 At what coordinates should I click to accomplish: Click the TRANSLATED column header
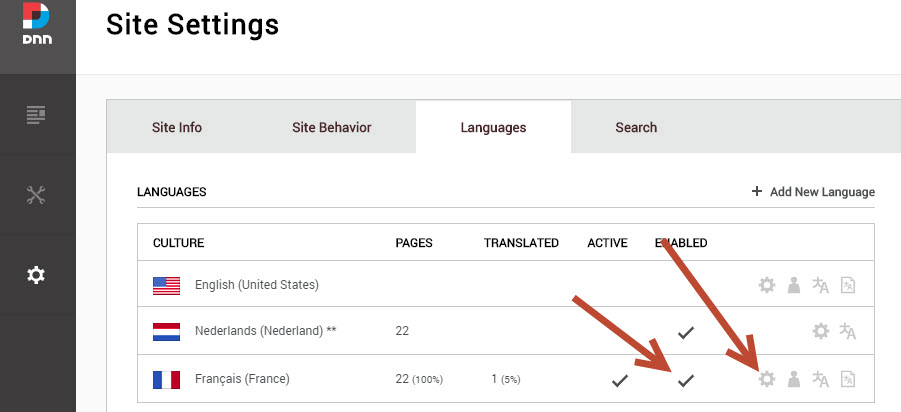pos(521,243)
